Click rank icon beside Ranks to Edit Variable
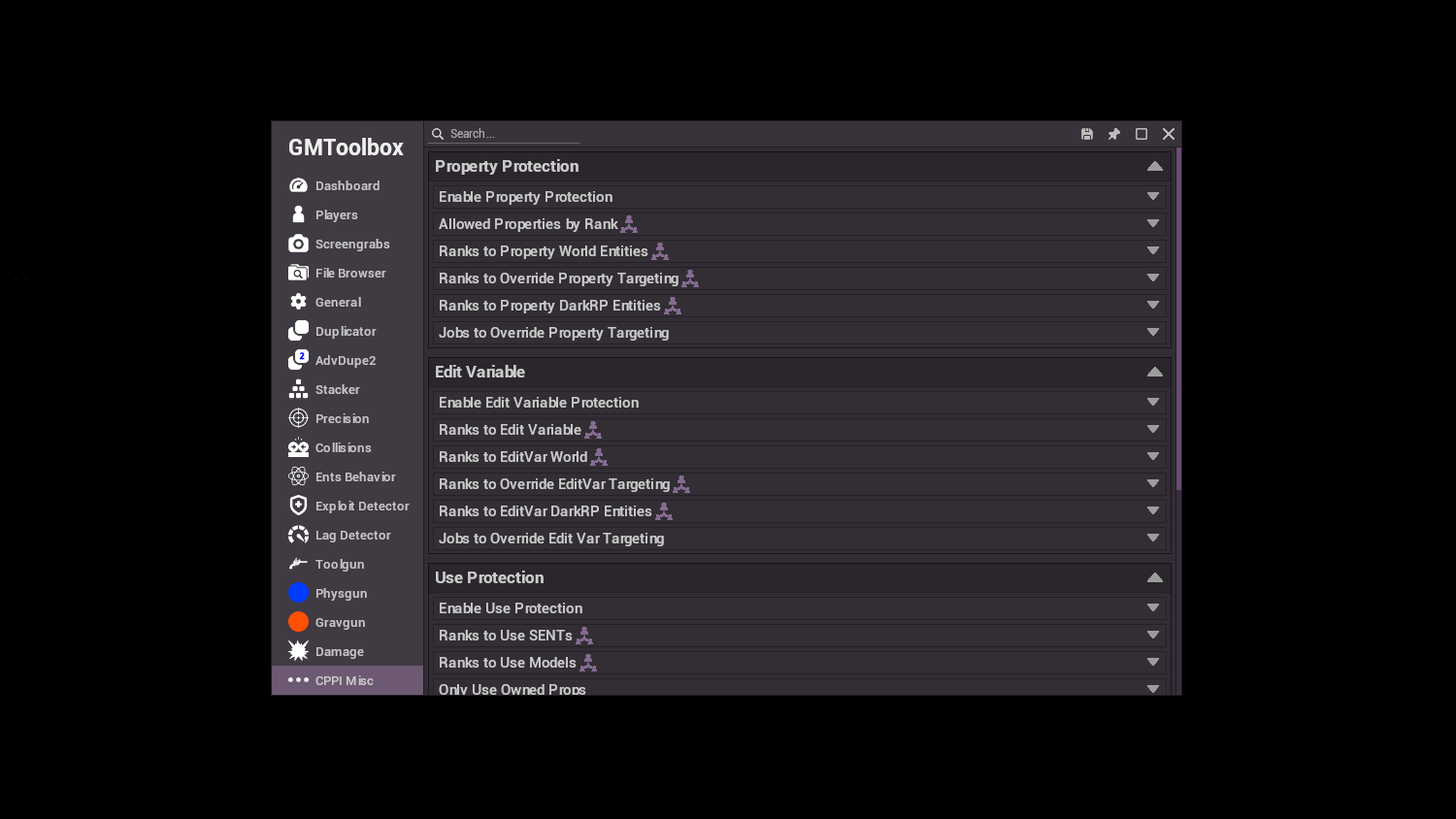 pos(593,430)
